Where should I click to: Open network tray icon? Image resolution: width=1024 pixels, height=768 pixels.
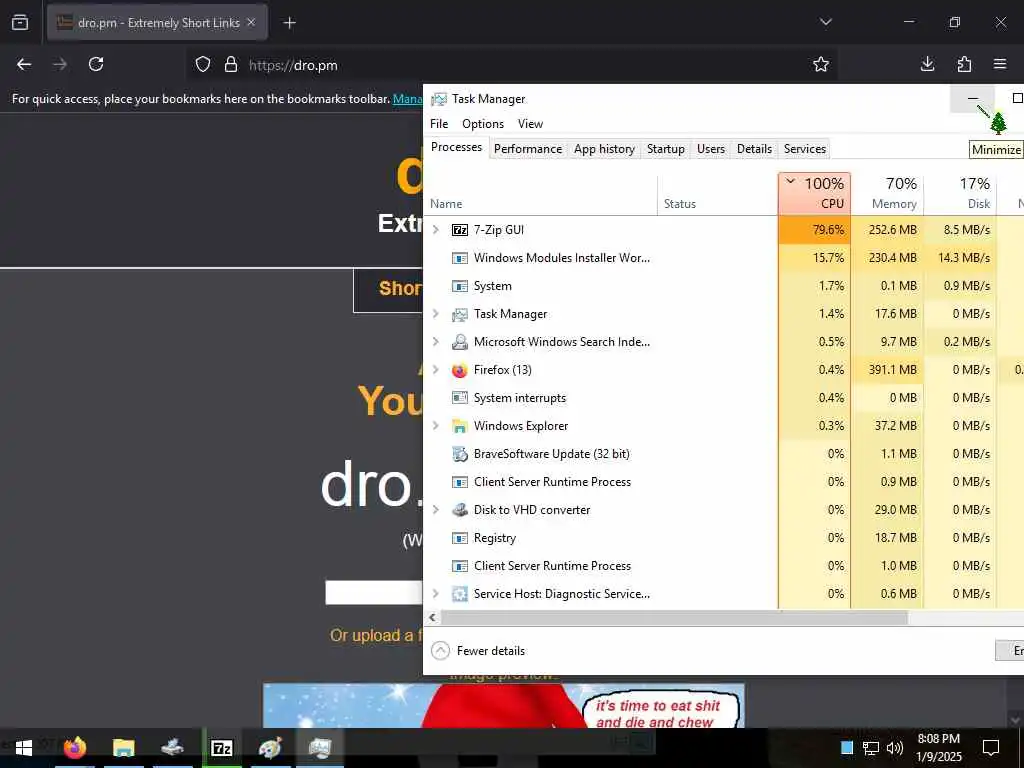(x=871, y=748)
